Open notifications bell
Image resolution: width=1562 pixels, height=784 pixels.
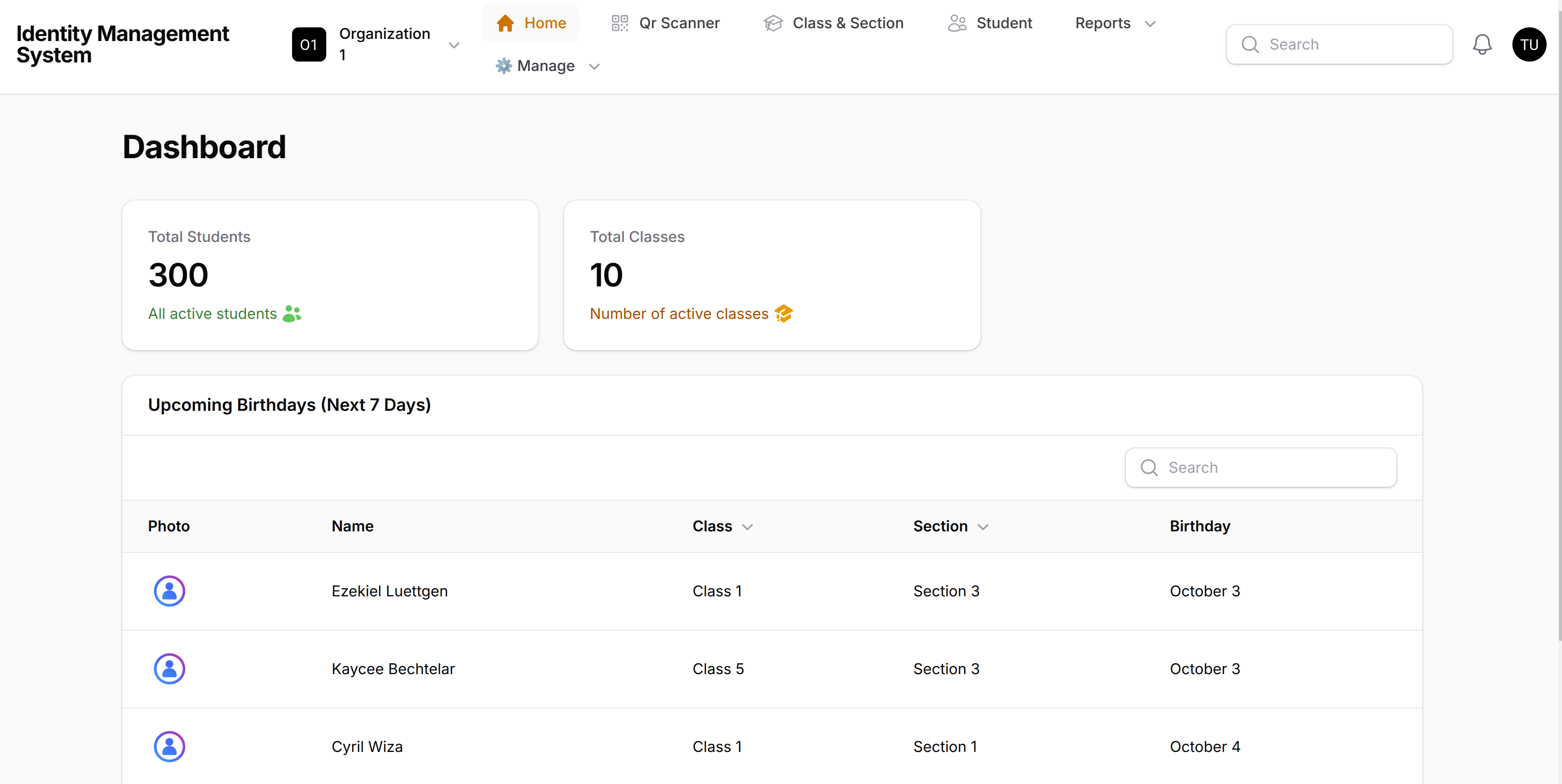1482,44
